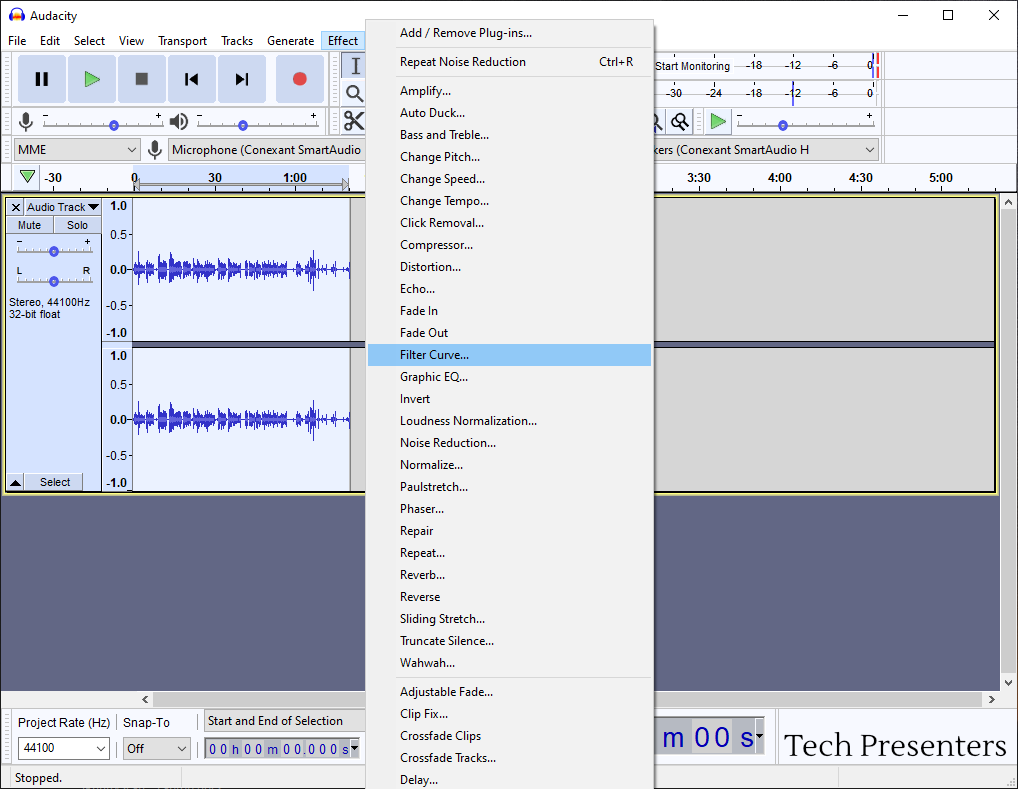The image size is (1018, 789).
Task: Choose Adjustable Fade... effect
Action: pyautogui.click(x=509, y=692)
